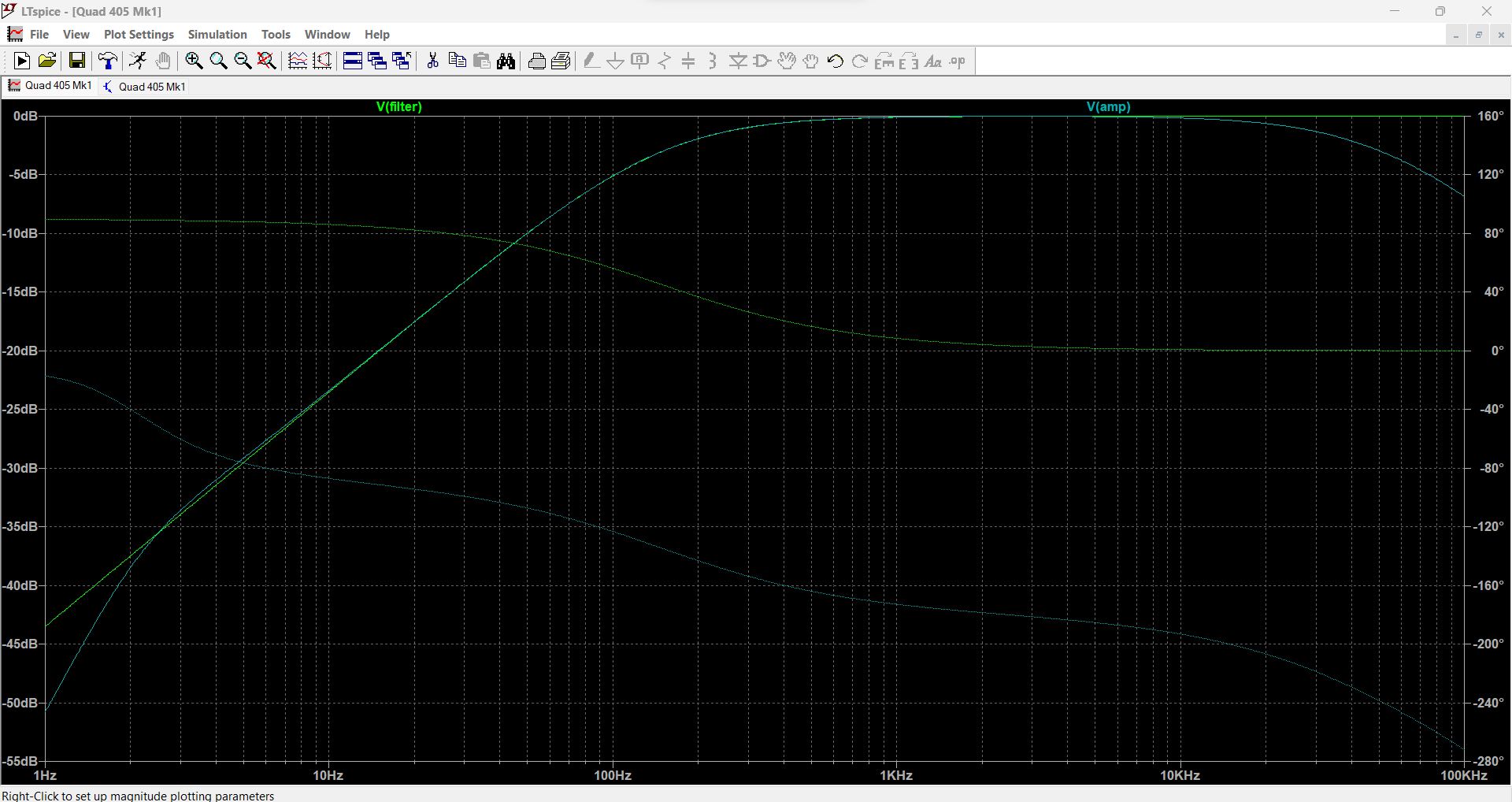Minimize the inner plot child window
1512x802 pixels.
pyautogui.click(x=1456, y=35)
